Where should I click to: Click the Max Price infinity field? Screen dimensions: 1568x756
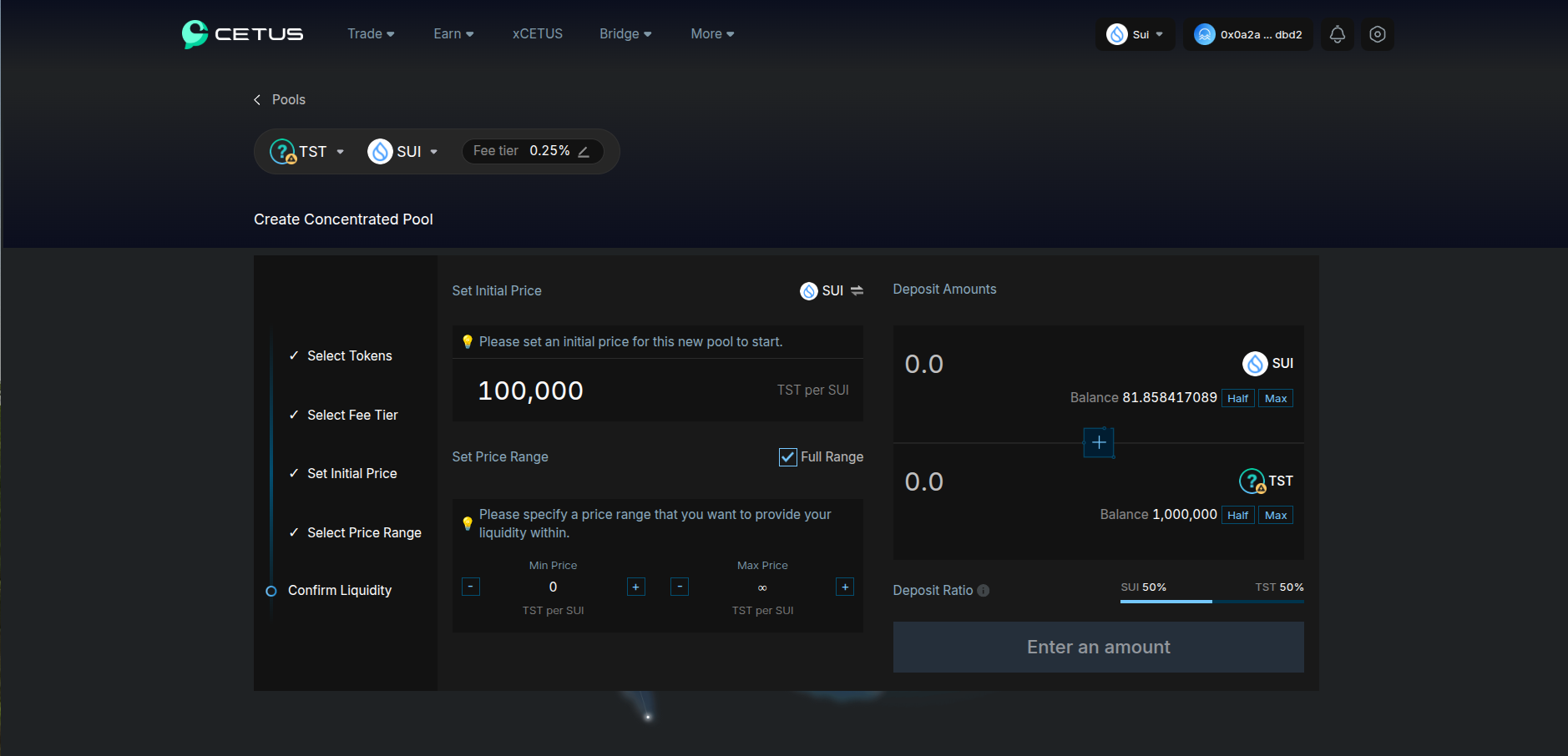tap(762, 587)
